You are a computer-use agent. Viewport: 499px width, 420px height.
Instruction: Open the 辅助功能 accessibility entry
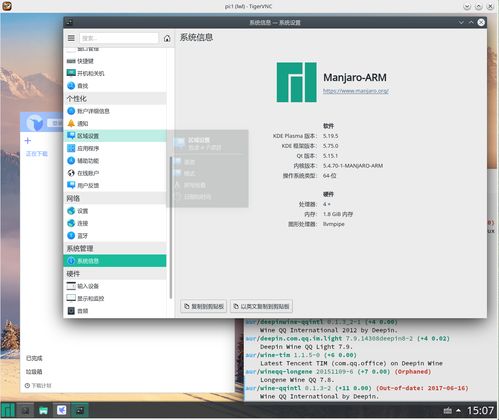115,161
